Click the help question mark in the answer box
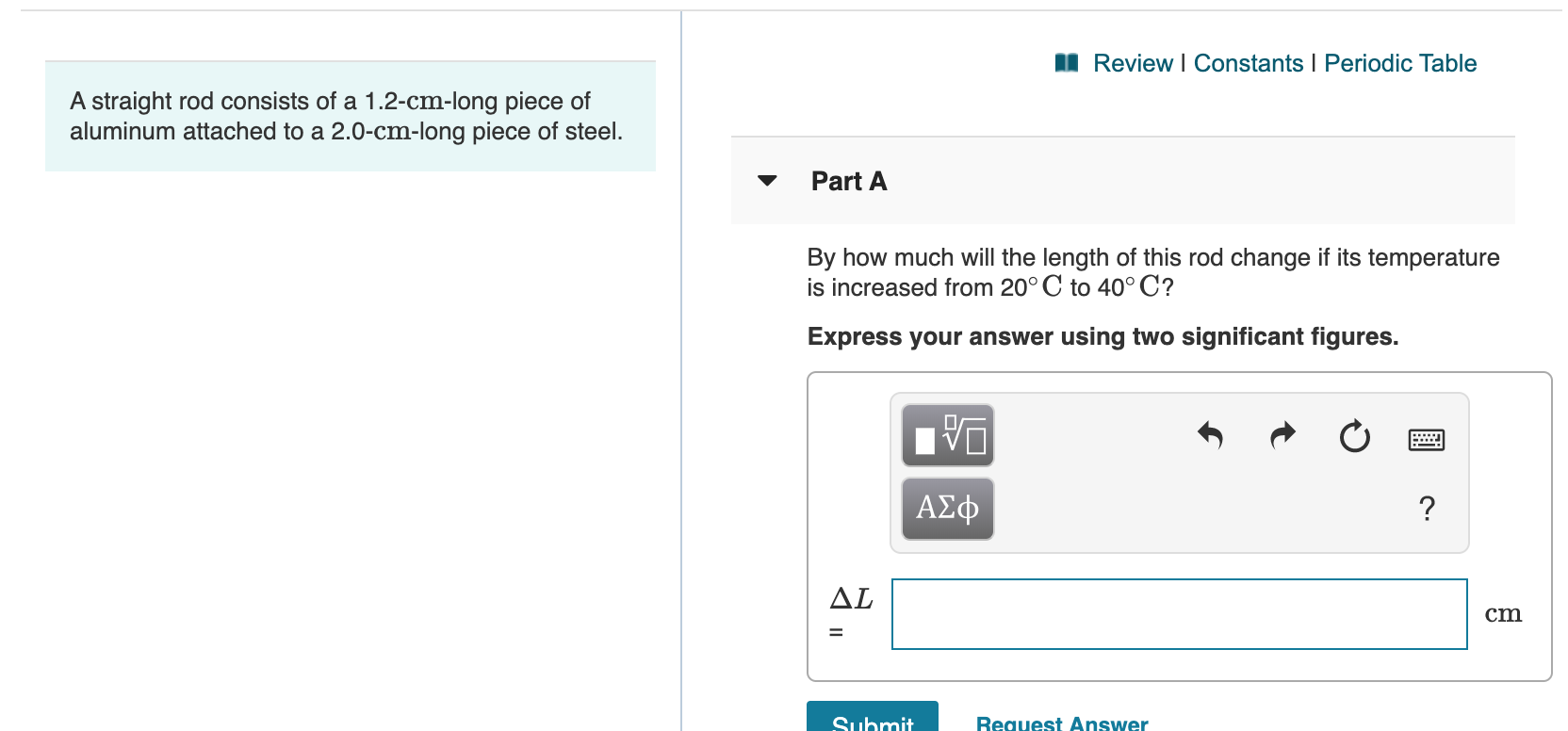 [1427, 509]
